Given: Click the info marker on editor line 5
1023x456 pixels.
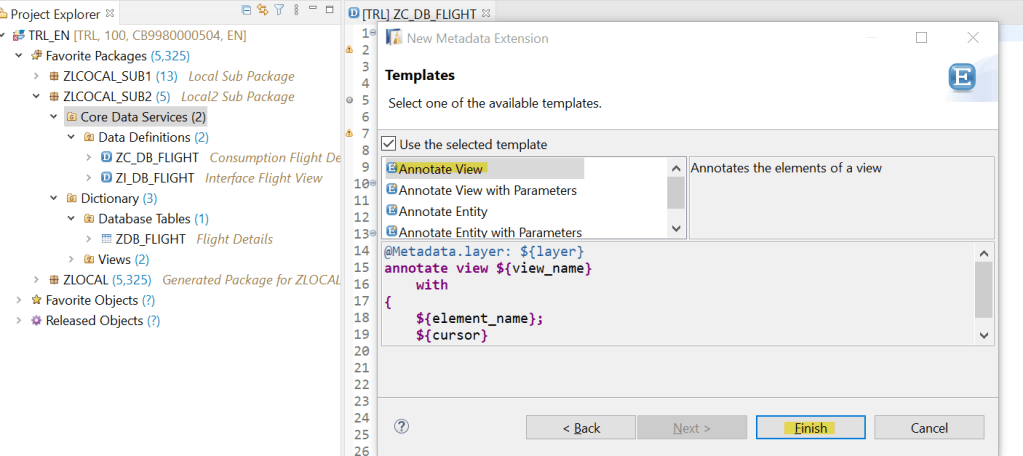Looking at the screenshot, I should [x=349, y=100].
